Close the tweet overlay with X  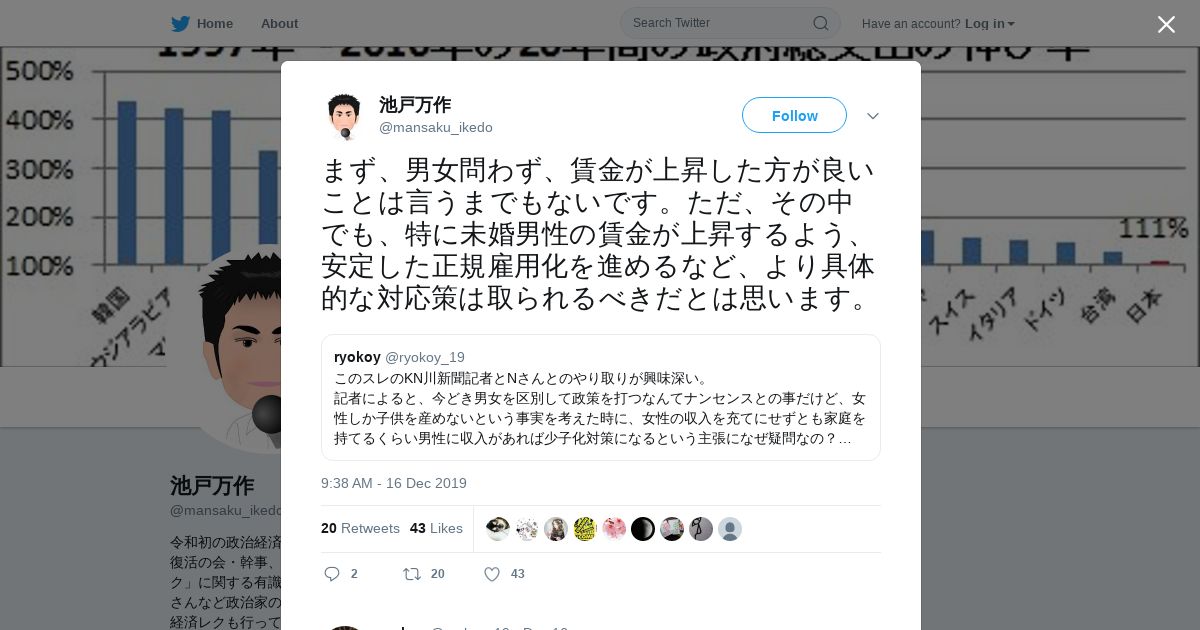pos(1166,24)
